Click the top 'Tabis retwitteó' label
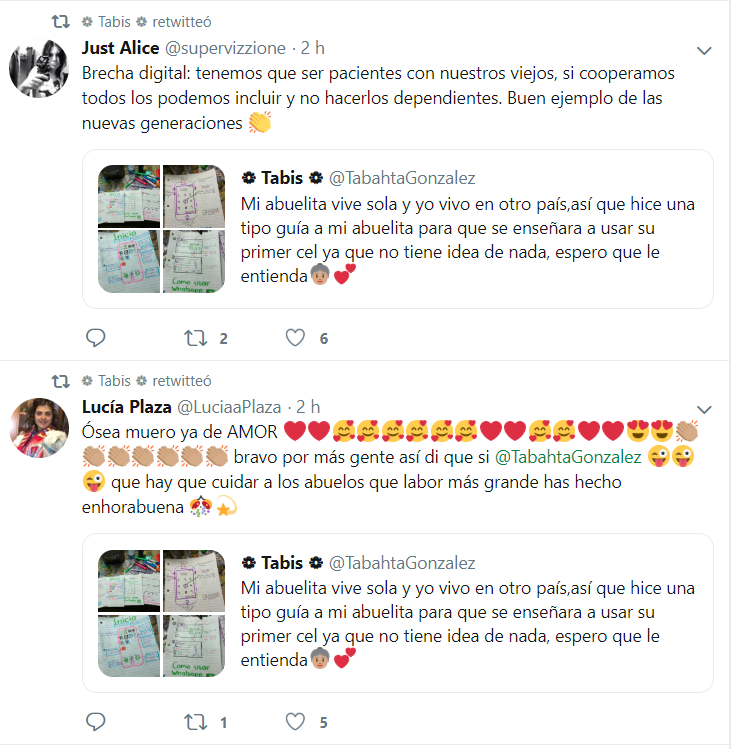731x749 pixels. click(x=147, y=22)
